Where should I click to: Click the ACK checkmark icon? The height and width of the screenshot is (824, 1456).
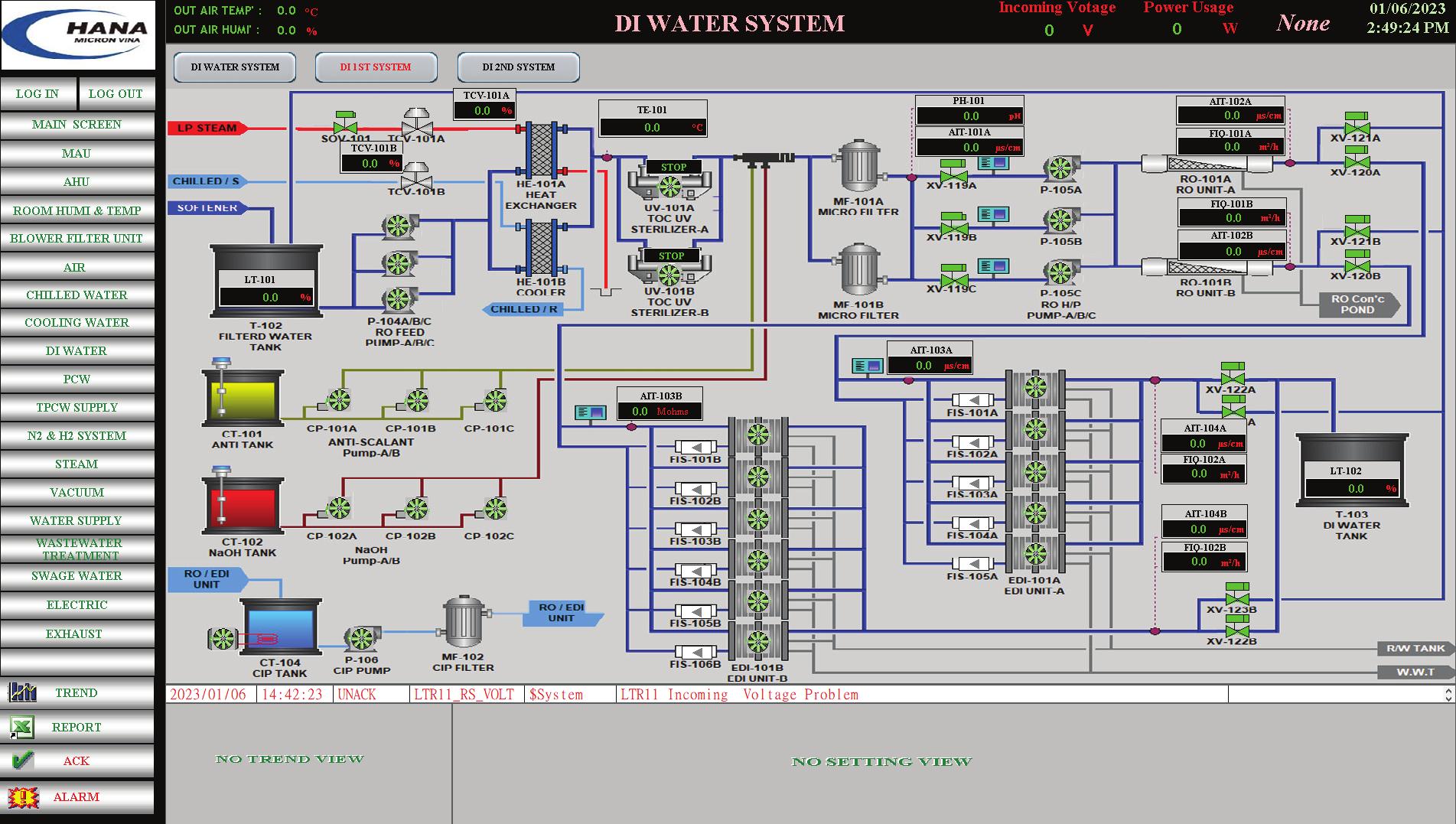tap(23, 760)
